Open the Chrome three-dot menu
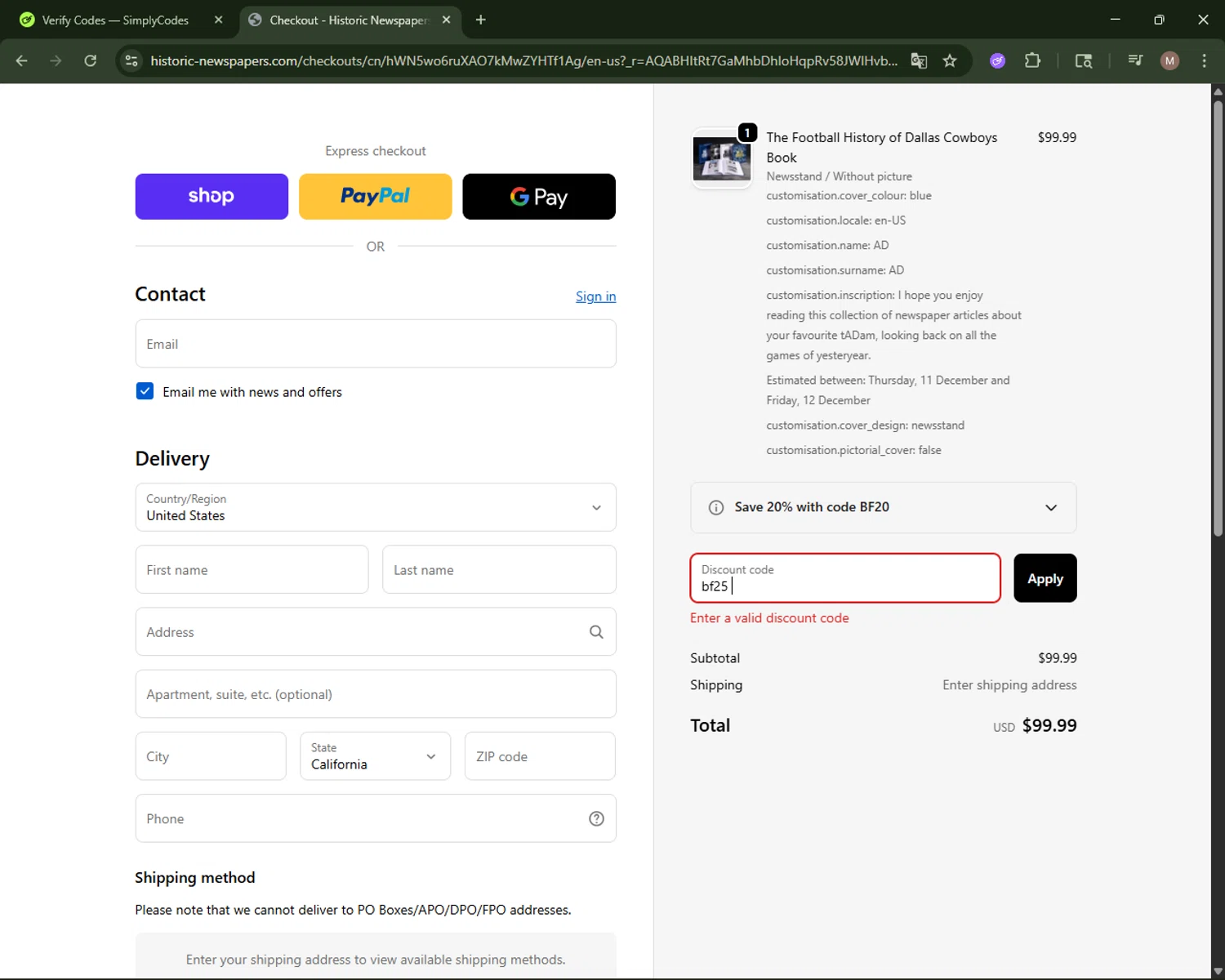This screenshot has width=1225, height=980. coord(1204,60)
